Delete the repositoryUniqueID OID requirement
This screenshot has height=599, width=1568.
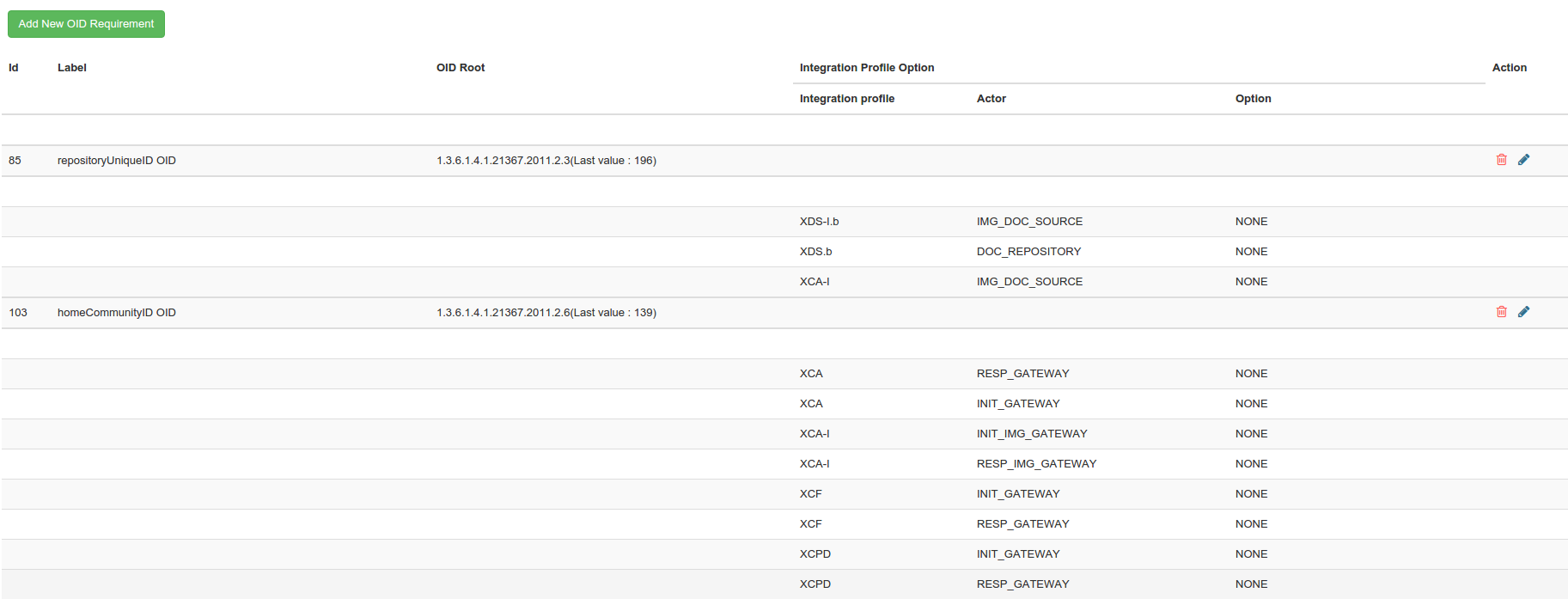point(1501,160)
